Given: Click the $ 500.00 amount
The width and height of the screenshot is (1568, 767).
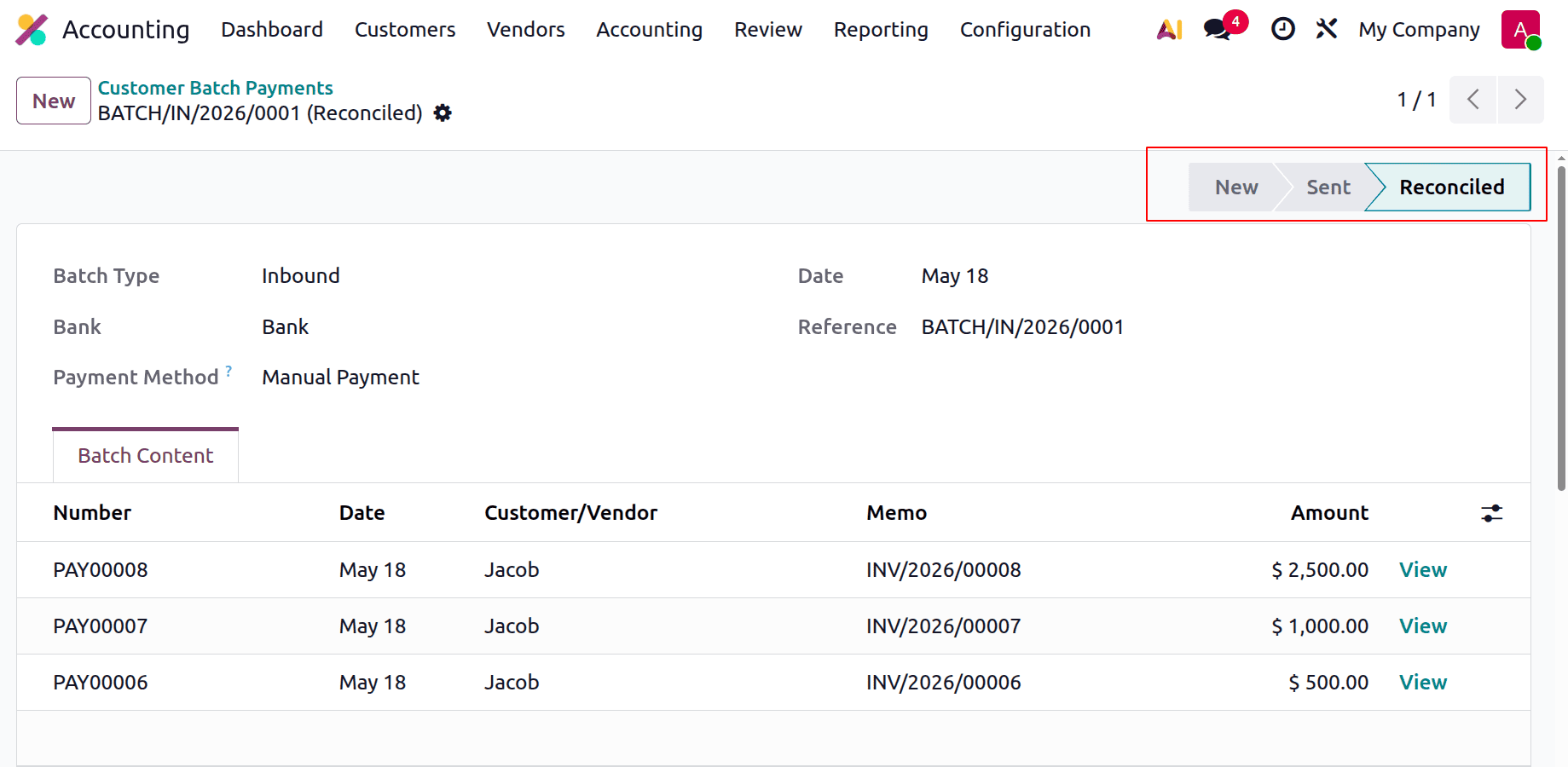Looking at the screenshot, I should 1328,683.
